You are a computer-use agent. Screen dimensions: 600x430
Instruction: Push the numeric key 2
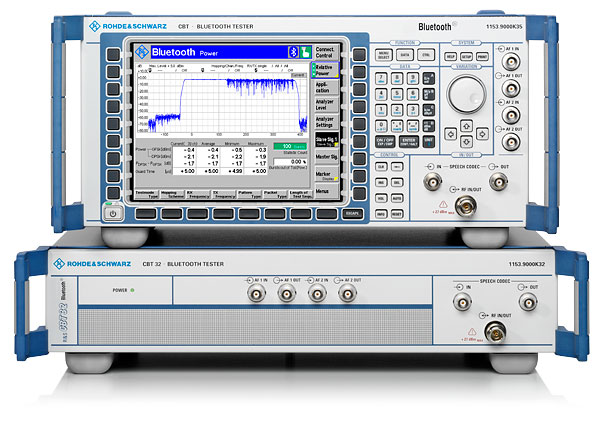tap(397, 110)
